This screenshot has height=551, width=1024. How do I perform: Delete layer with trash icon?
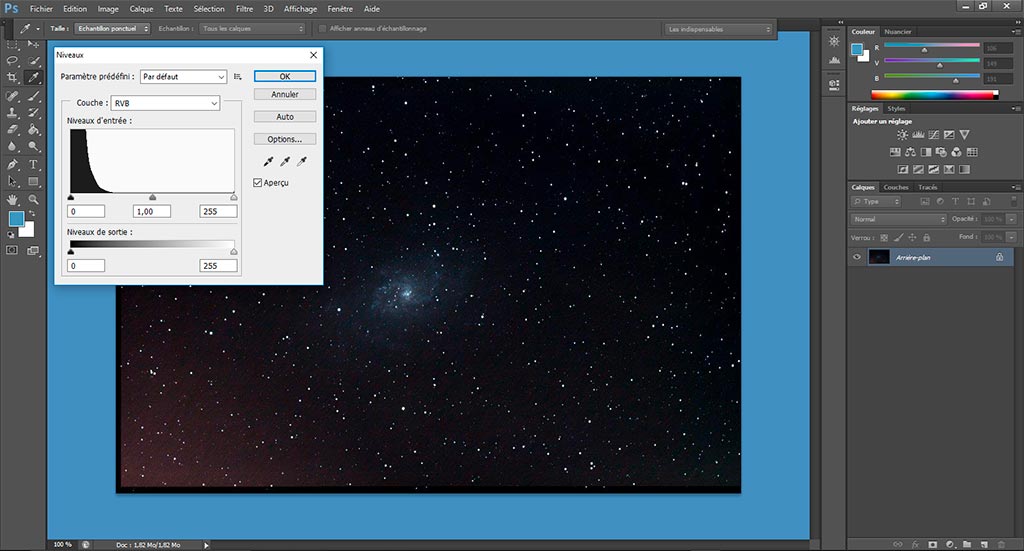tap(1001, 544)
